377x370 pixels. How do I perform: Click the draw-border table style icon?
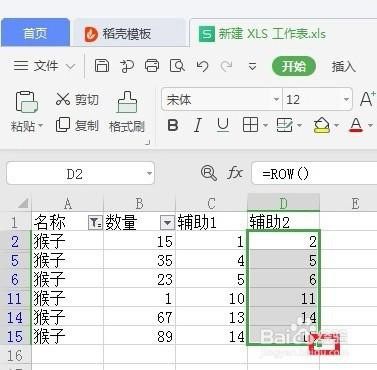[285, 125]
